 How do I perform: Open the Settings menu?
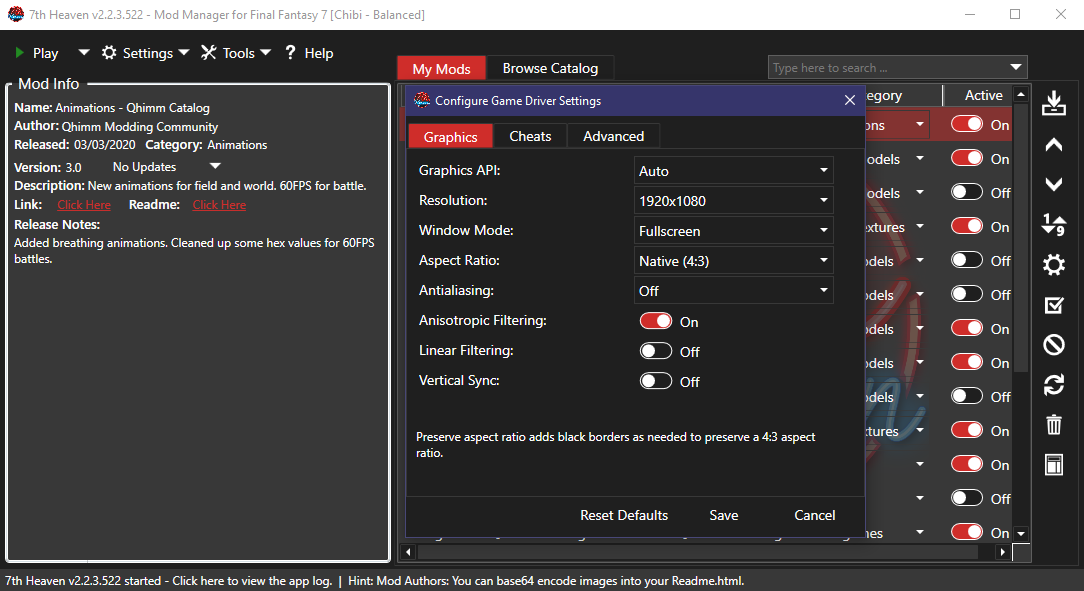(145, 53)
